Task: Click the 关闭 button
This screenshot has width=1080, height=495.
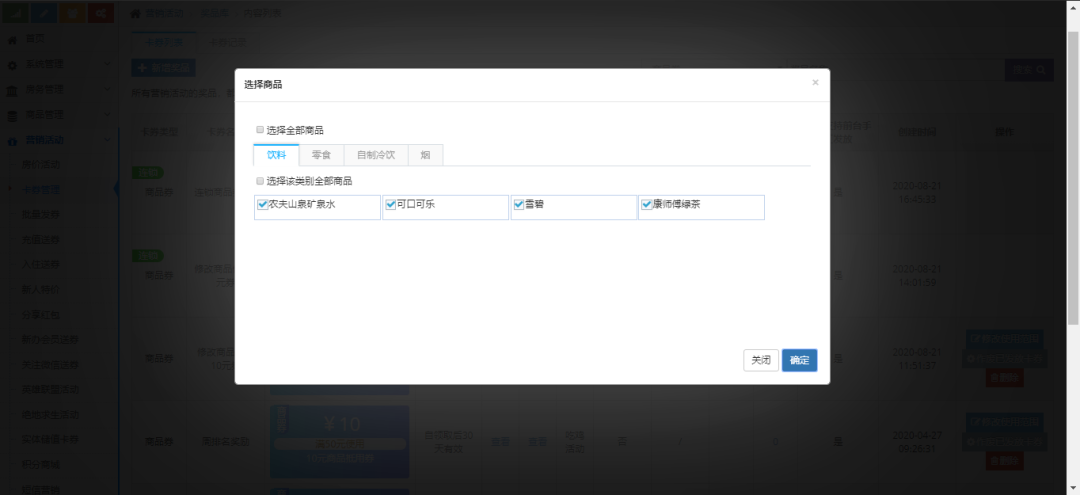Action: coord(761,360)
